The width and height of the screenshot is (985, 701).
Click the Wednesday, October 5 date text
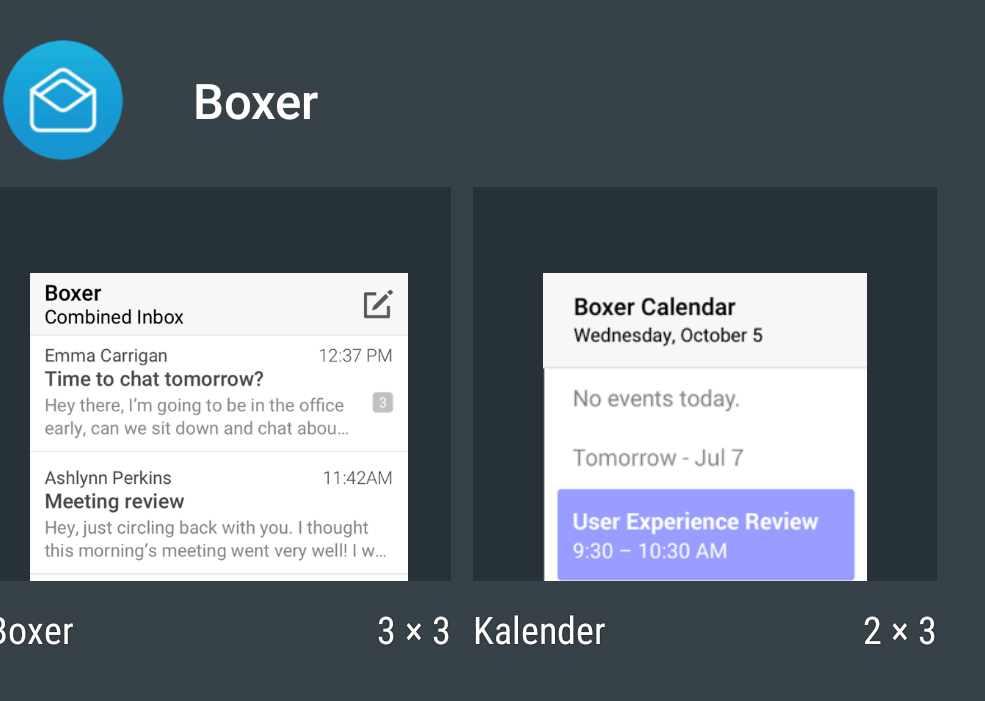click(668, 335)
